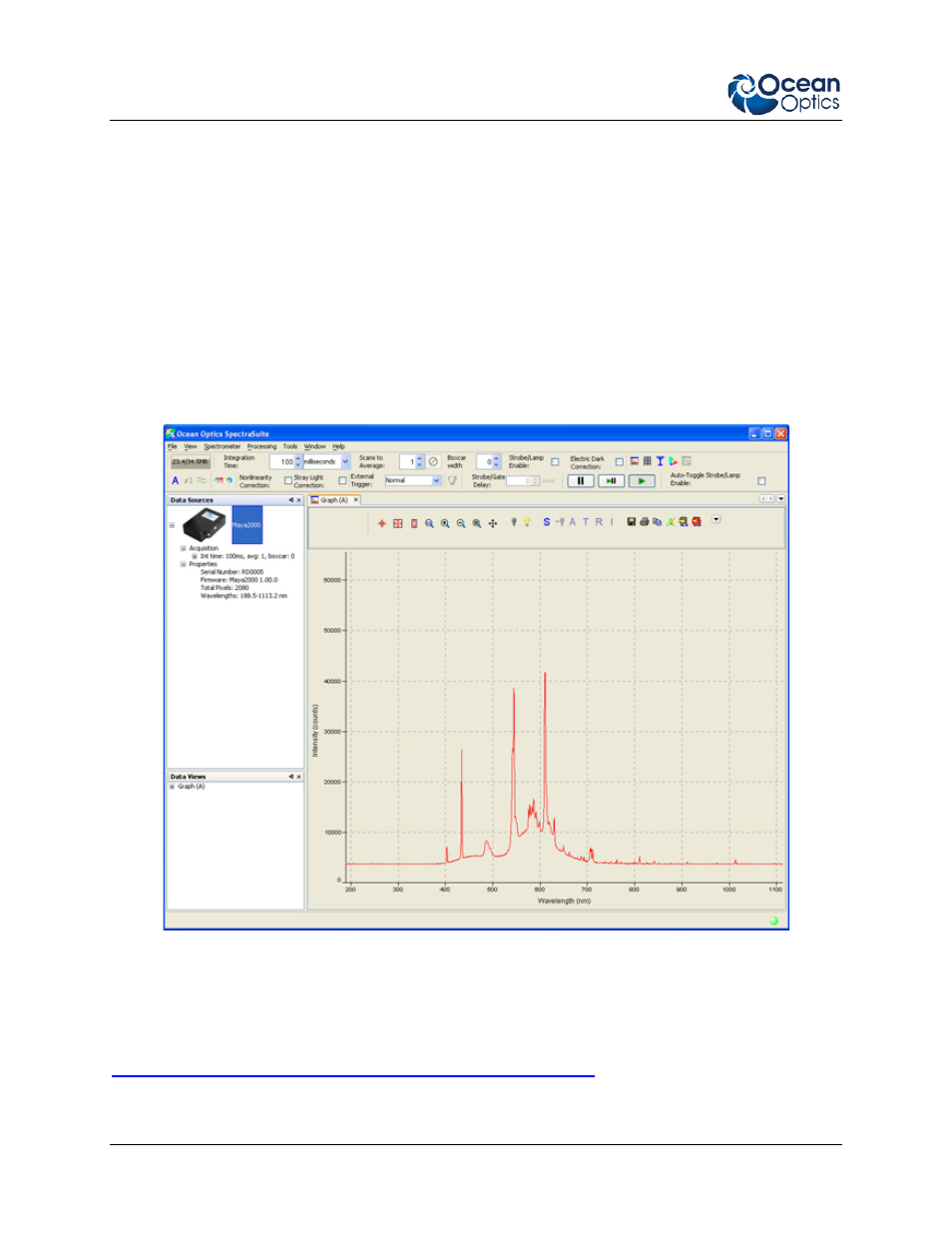Open the Window menu

tap(315, 446)
